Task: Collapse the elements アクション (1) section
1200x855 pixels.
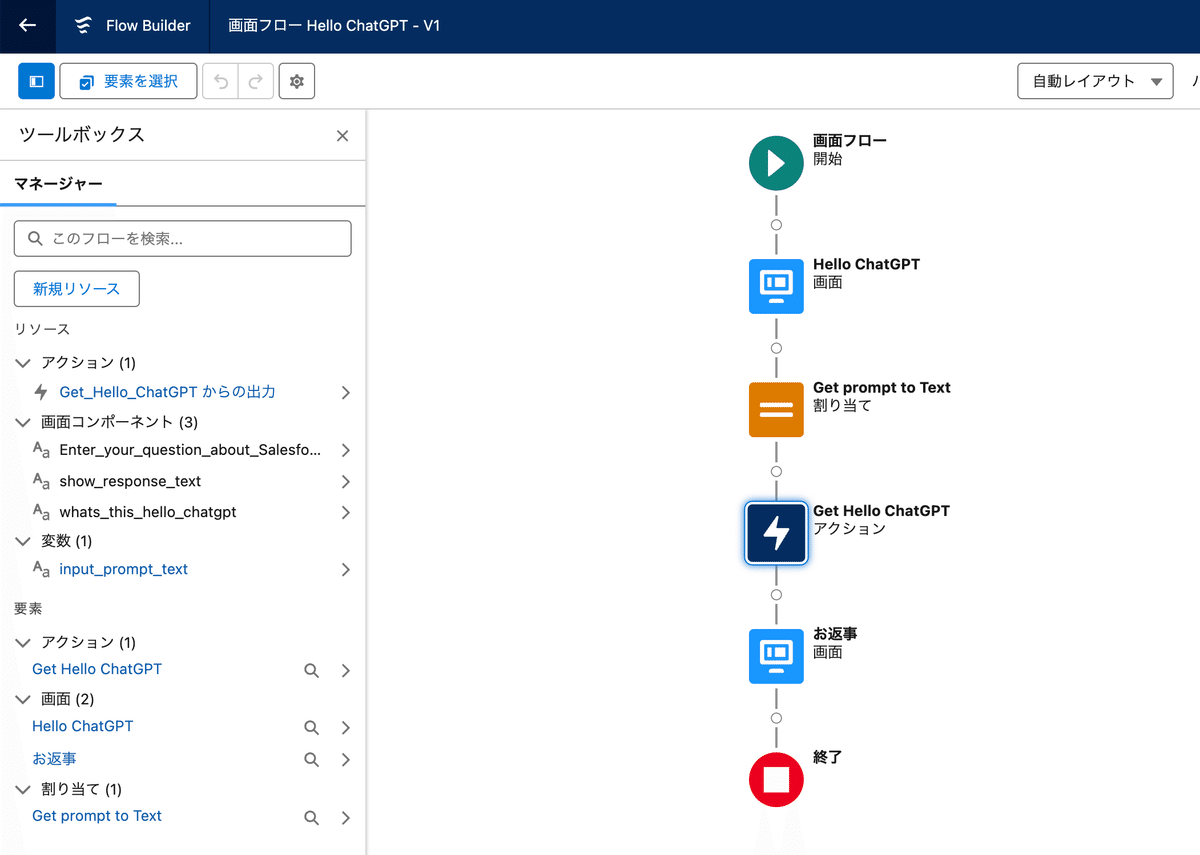Action: pyautogui.click(x=24, y=642)
